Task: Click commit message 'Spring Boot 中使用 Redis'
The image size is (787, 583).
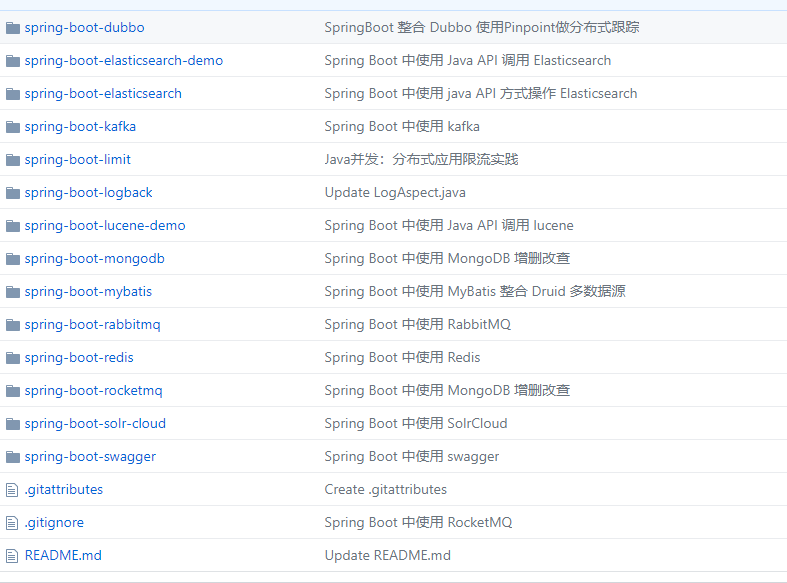Action: click(402, 357)
